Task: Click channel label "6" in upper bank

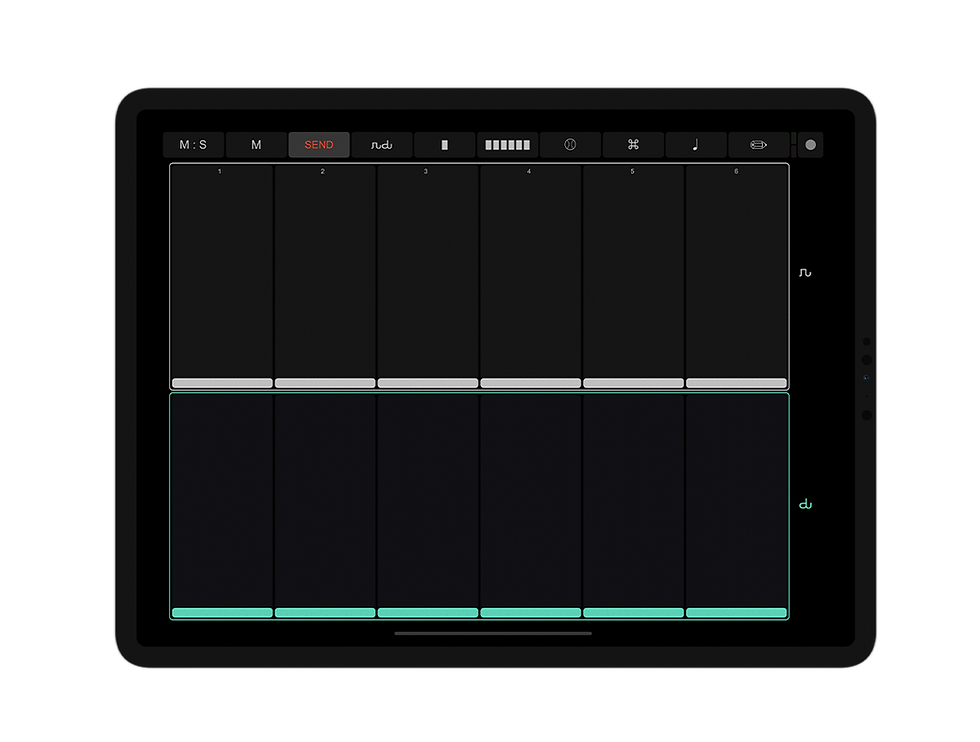Action: point(736,171)
